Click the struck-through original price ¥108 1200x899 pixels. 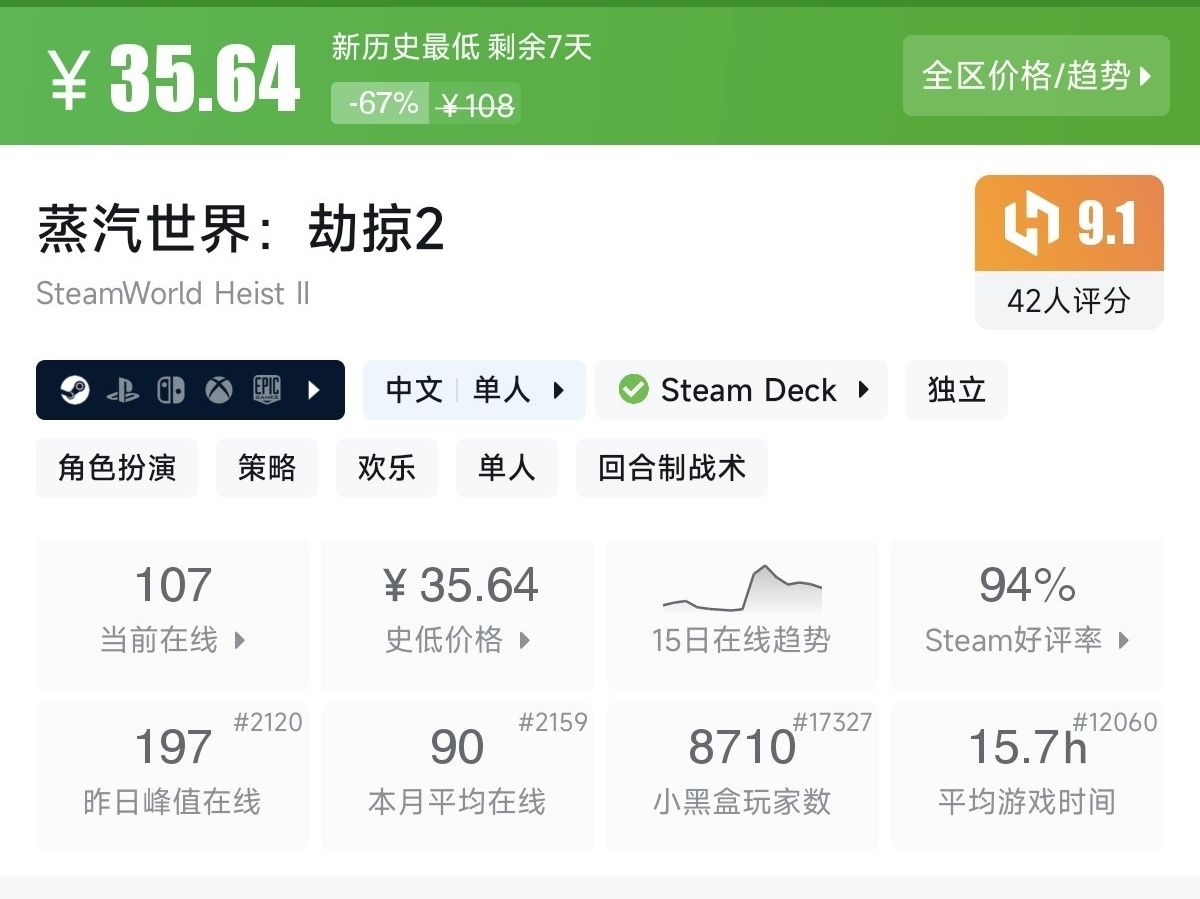(x=477, y=104)
